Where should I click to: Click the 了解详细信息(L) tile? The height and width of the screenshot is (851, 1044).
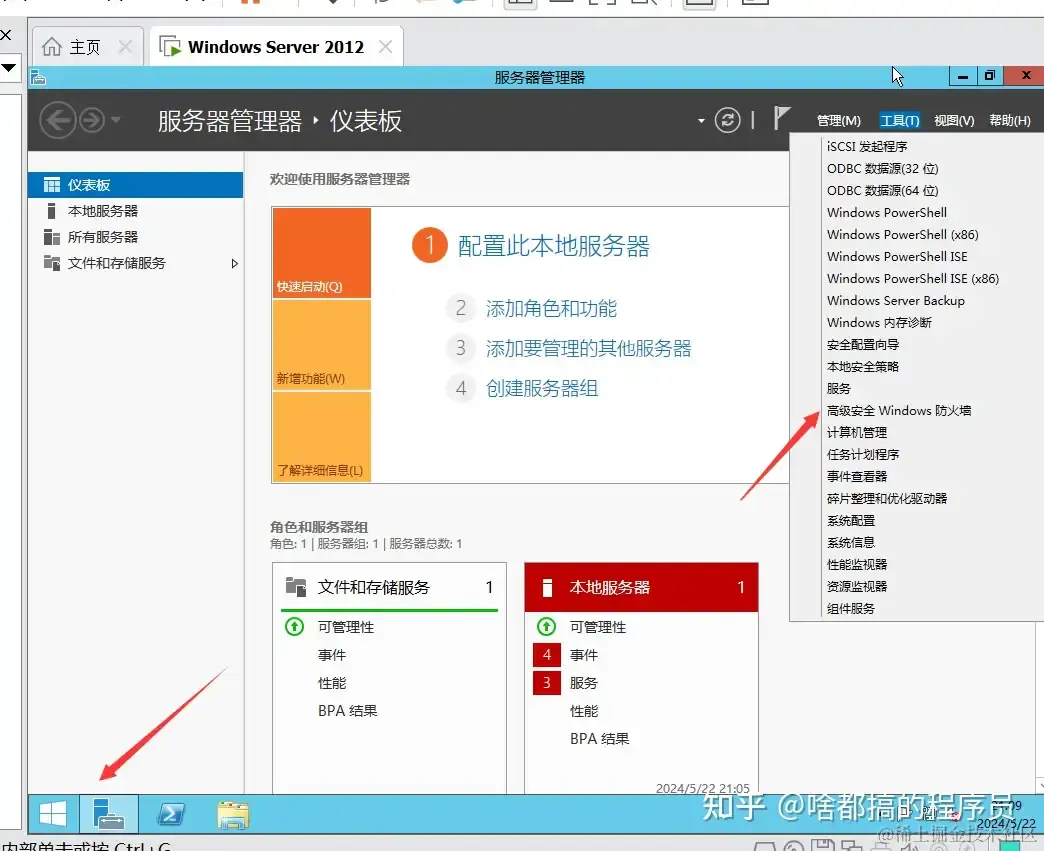click(x=322, y=437)
